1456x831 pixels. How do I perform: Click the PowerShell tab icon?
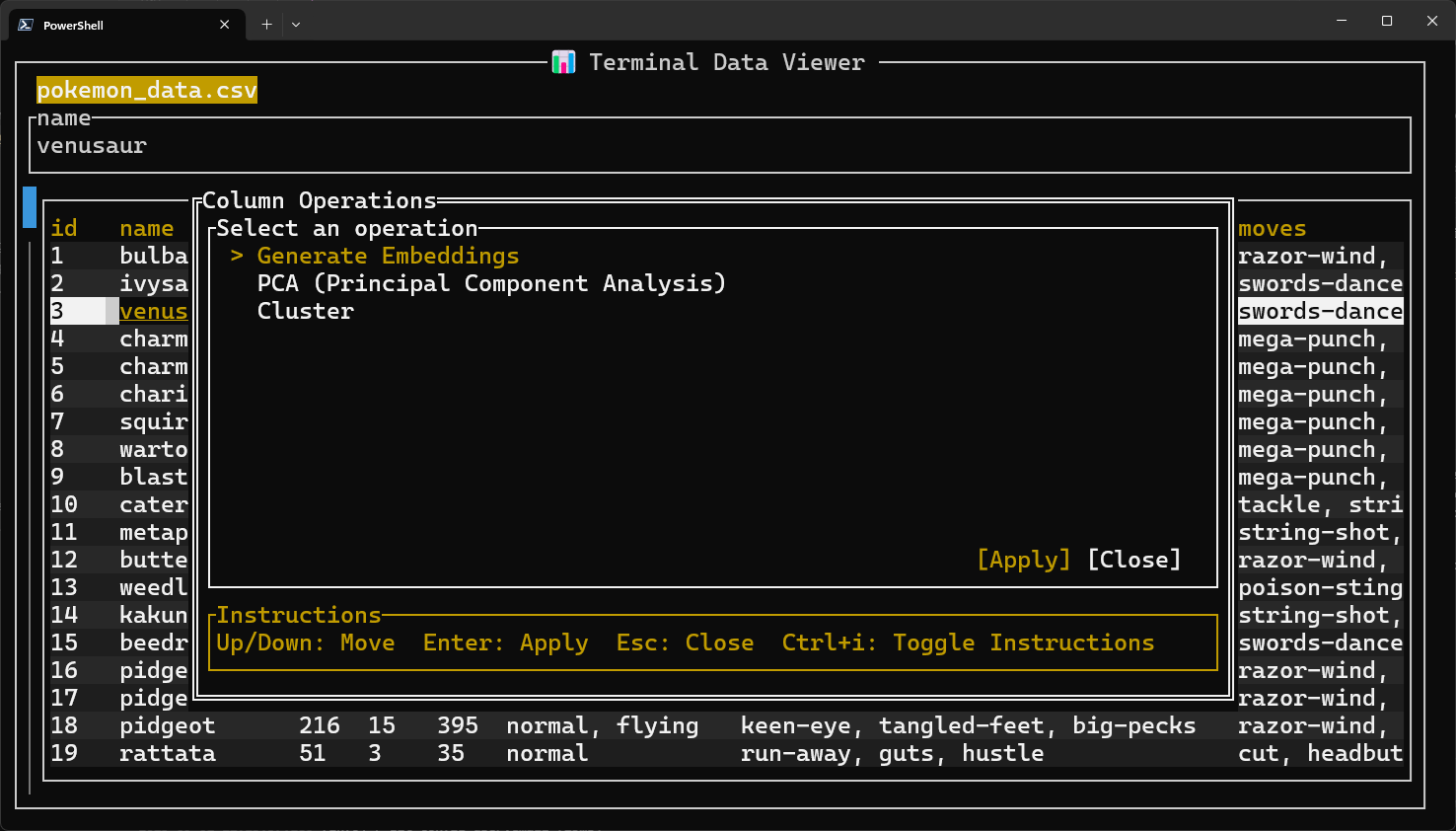coord(26,25)
